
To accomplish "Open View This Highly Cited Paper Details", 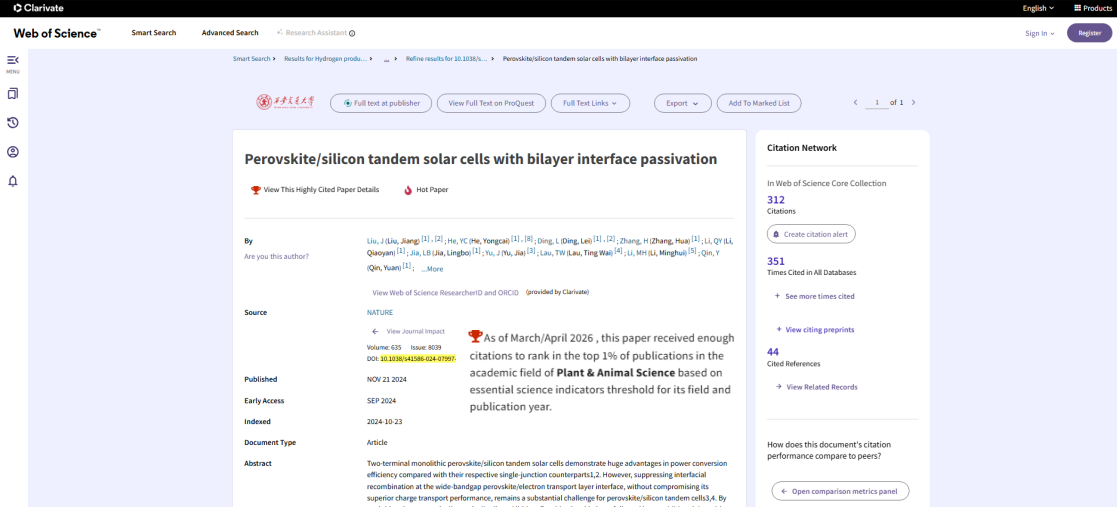I will [x=321, y=190].
